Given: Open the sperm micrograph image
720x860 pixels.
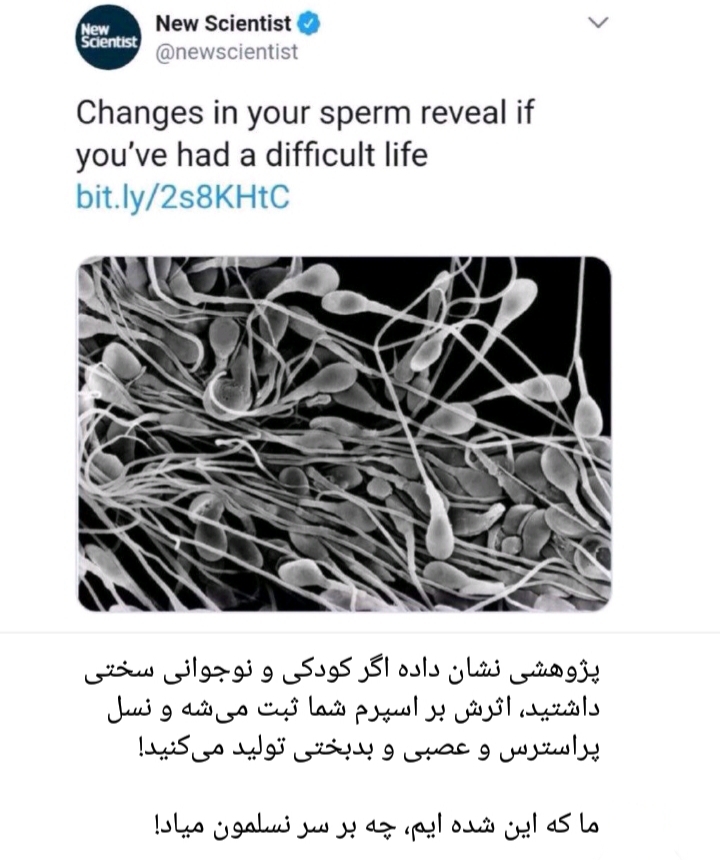Looking at the screenshot, I should coord(344,433).
